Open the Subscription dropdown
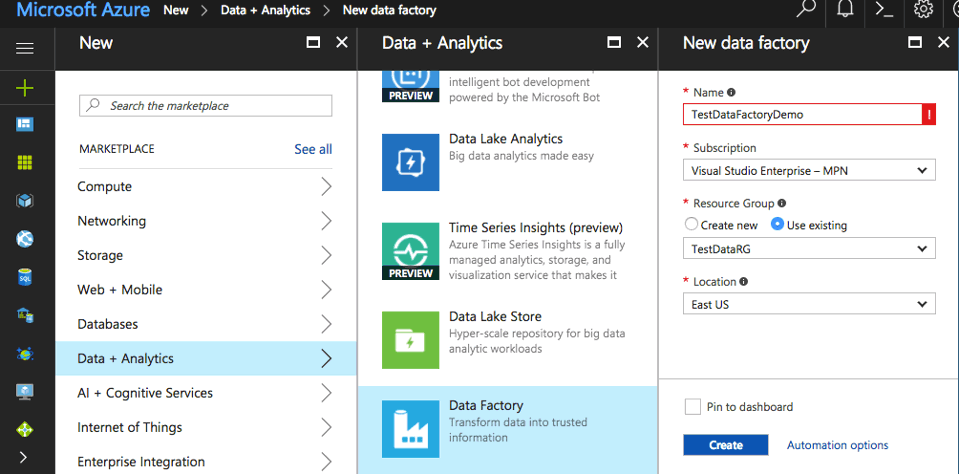The width and height of the screenshot is (959, 474). (x=809, y=171)
